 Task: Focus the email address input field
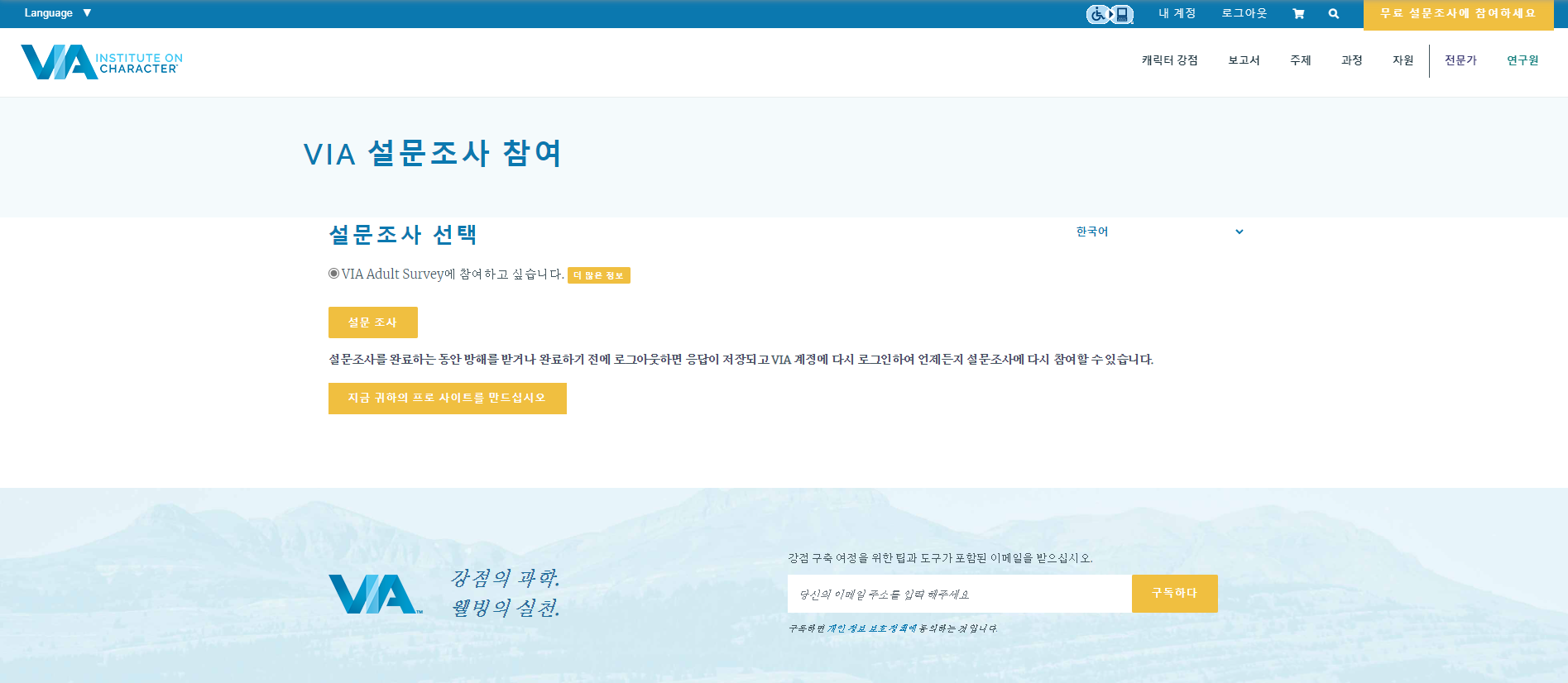[960, 594]
